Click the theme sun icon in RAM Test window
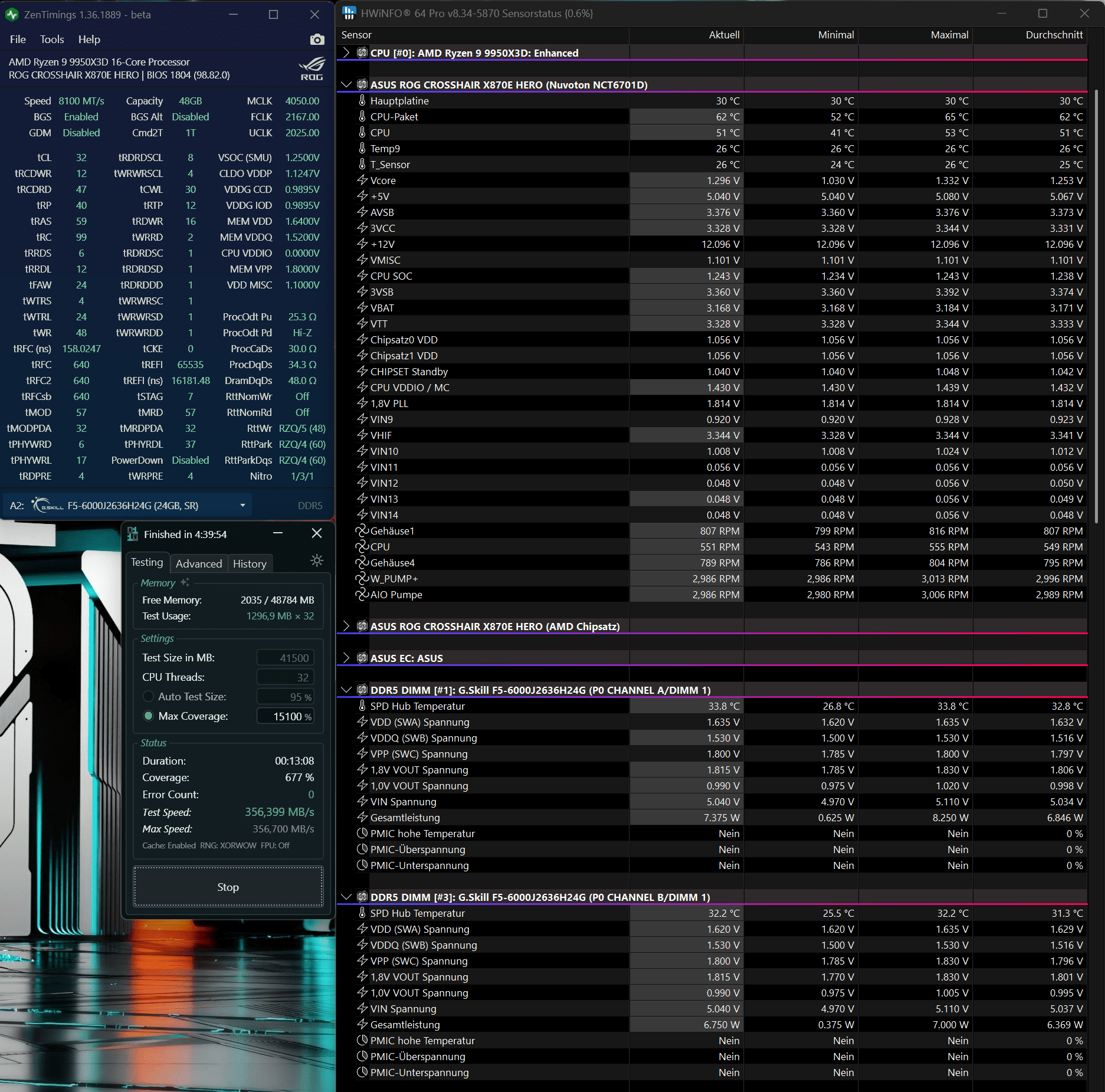This screenshot has width=1105, height=1092. pos(317,561)
